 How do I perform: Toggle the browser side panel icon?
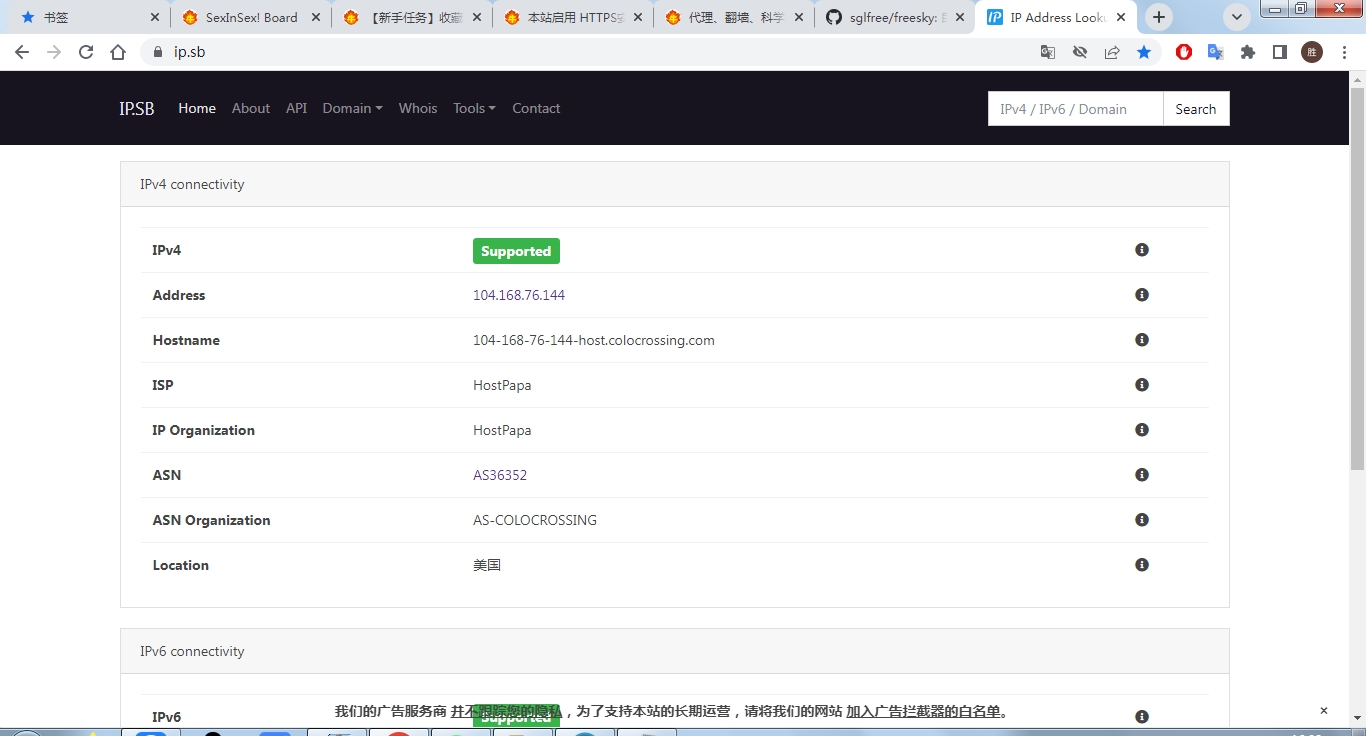click(x=1280, y=52)
